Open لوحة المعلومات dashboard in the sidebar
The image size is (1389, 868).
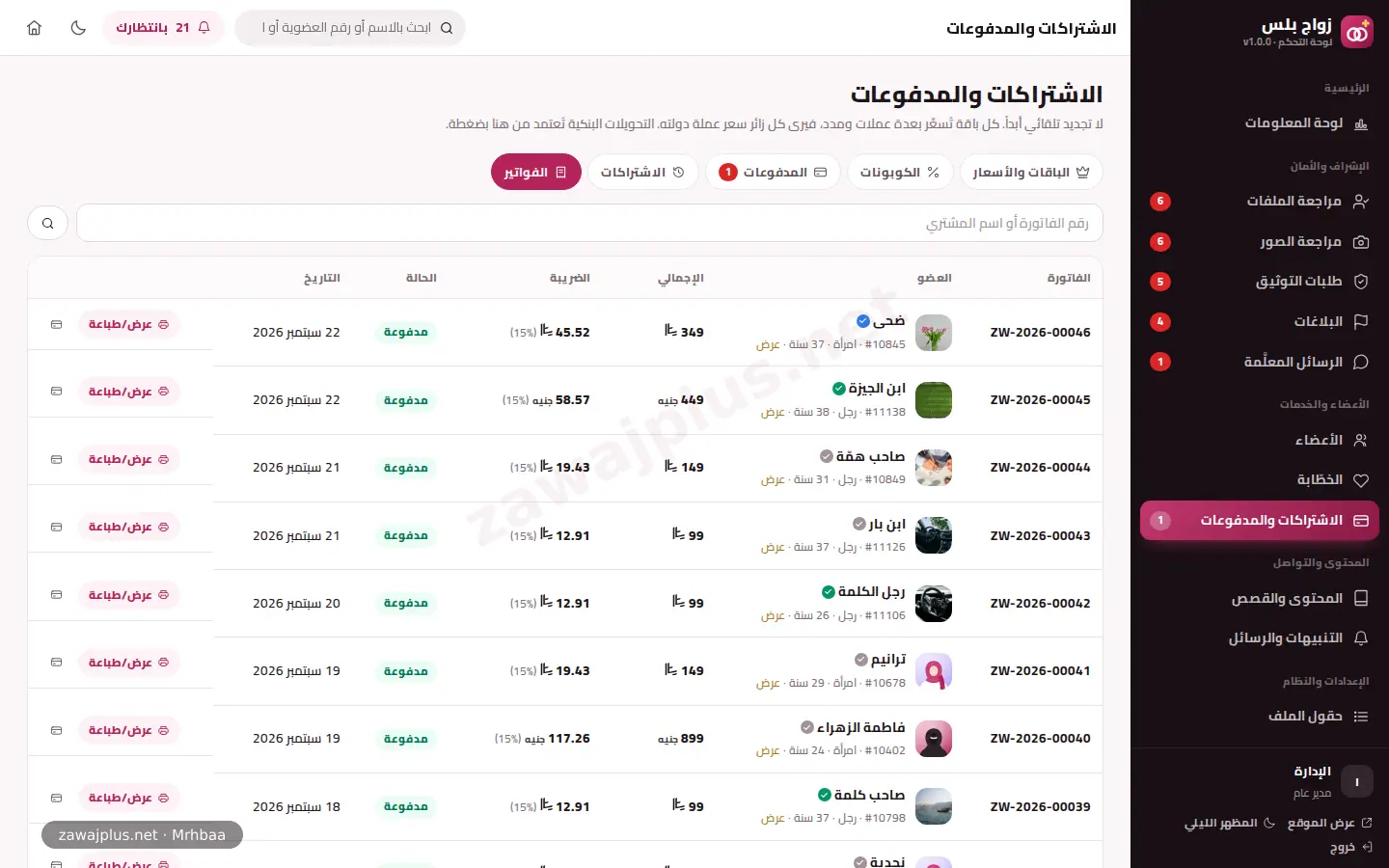pos(1260,123)
